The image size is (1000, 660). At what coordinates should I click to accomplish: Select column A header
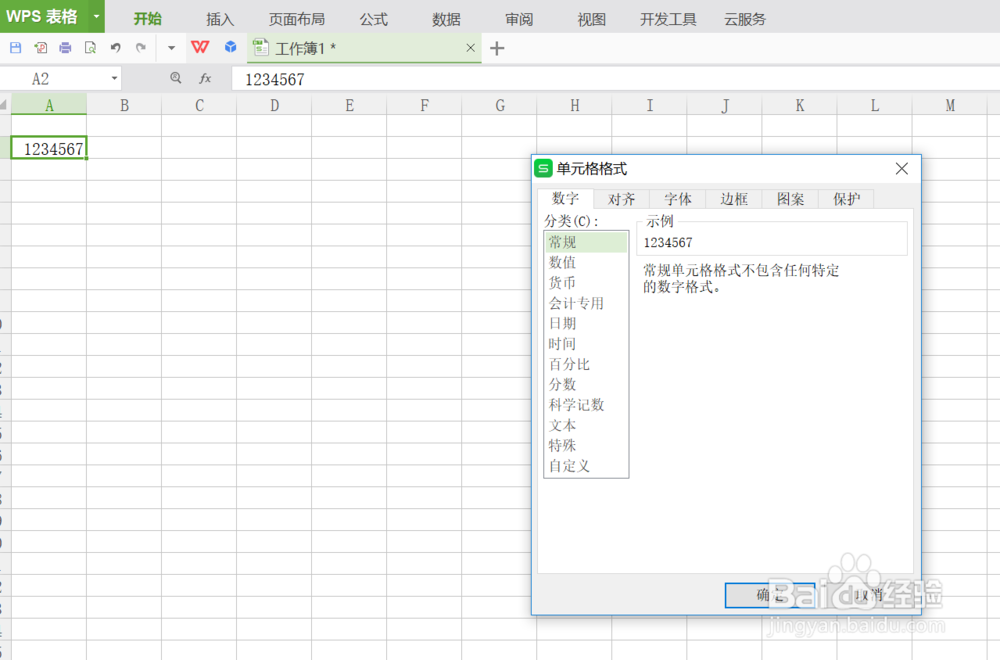click(x=49, y=105)
